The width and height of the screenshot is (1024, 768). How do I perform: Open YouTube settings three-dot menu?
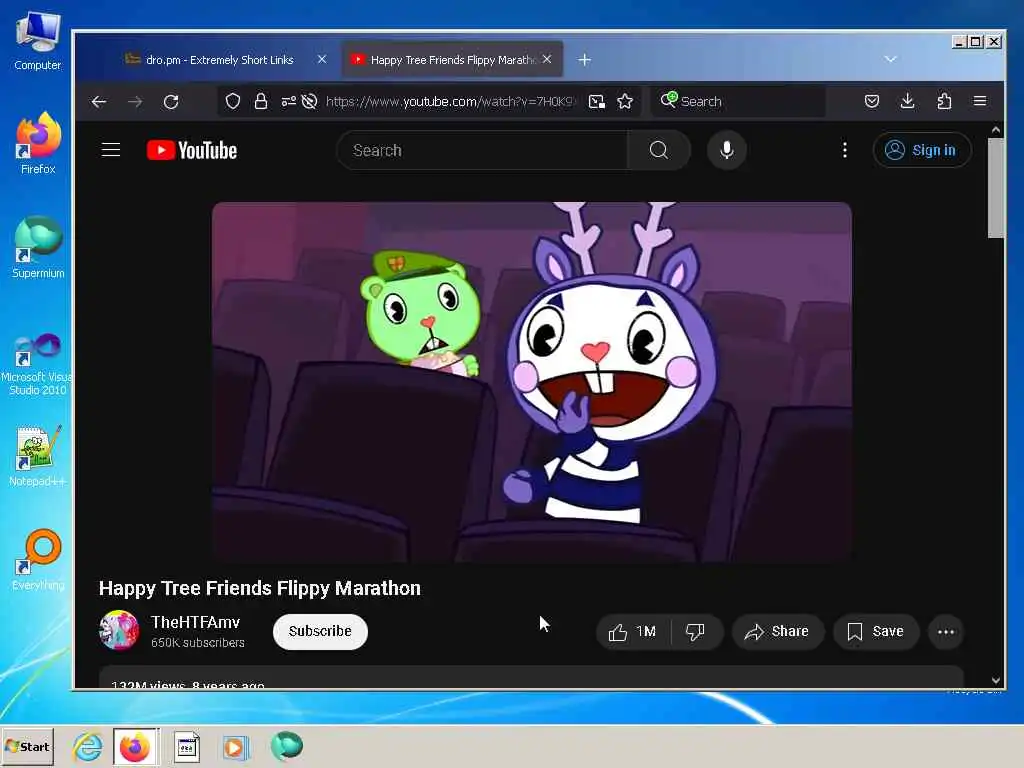[844, 150]
